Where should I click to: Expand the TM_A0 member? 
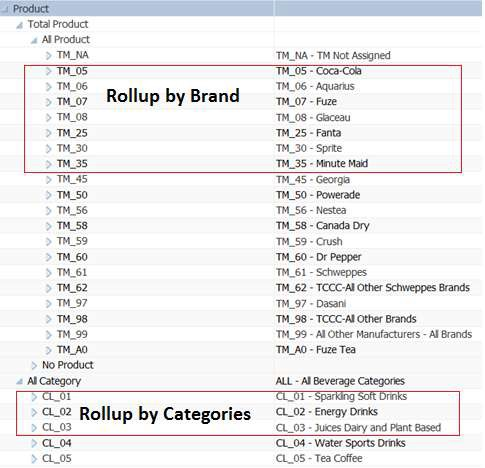(49, 350)
